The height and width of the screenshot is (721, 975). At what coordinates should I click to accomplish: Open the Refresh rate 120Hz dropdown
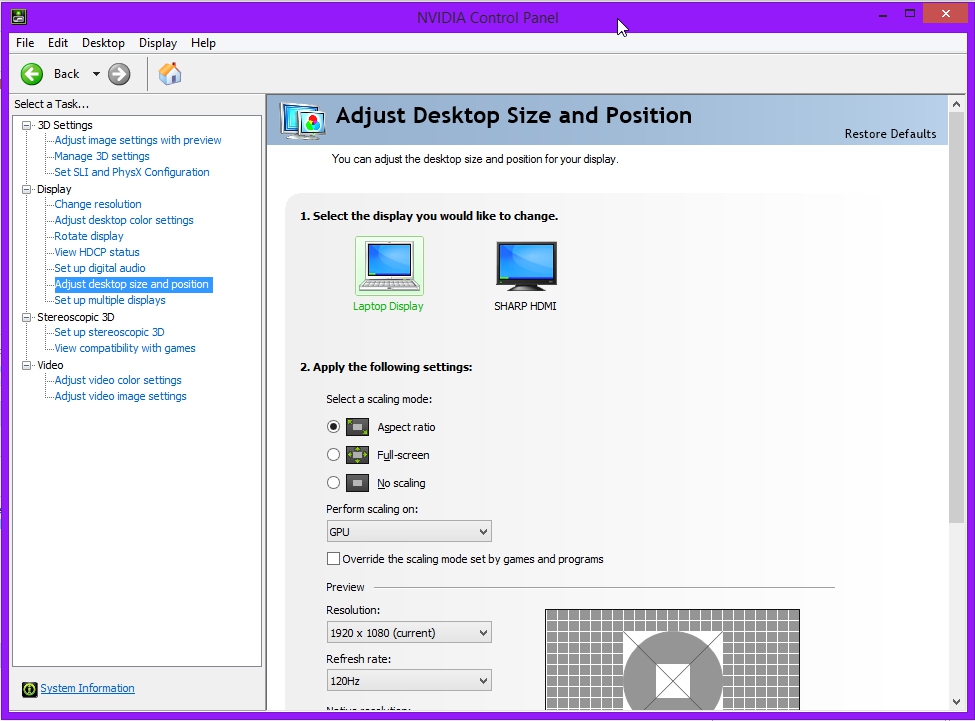point(409,681)
